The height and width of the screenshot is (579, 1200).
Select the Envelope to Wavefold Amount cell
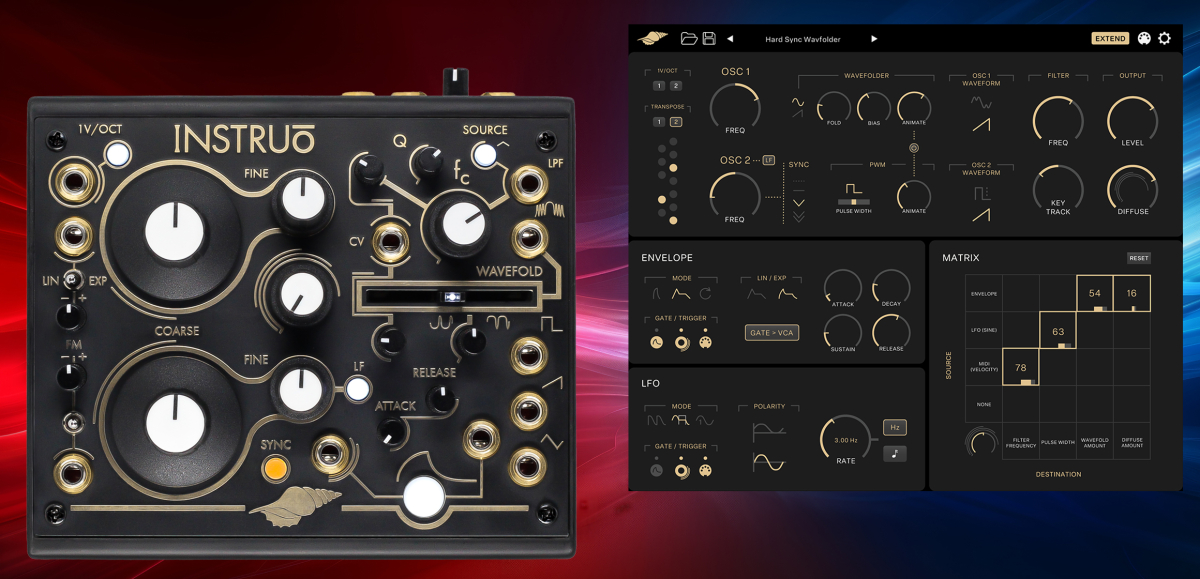click(x=1095, y=293)
